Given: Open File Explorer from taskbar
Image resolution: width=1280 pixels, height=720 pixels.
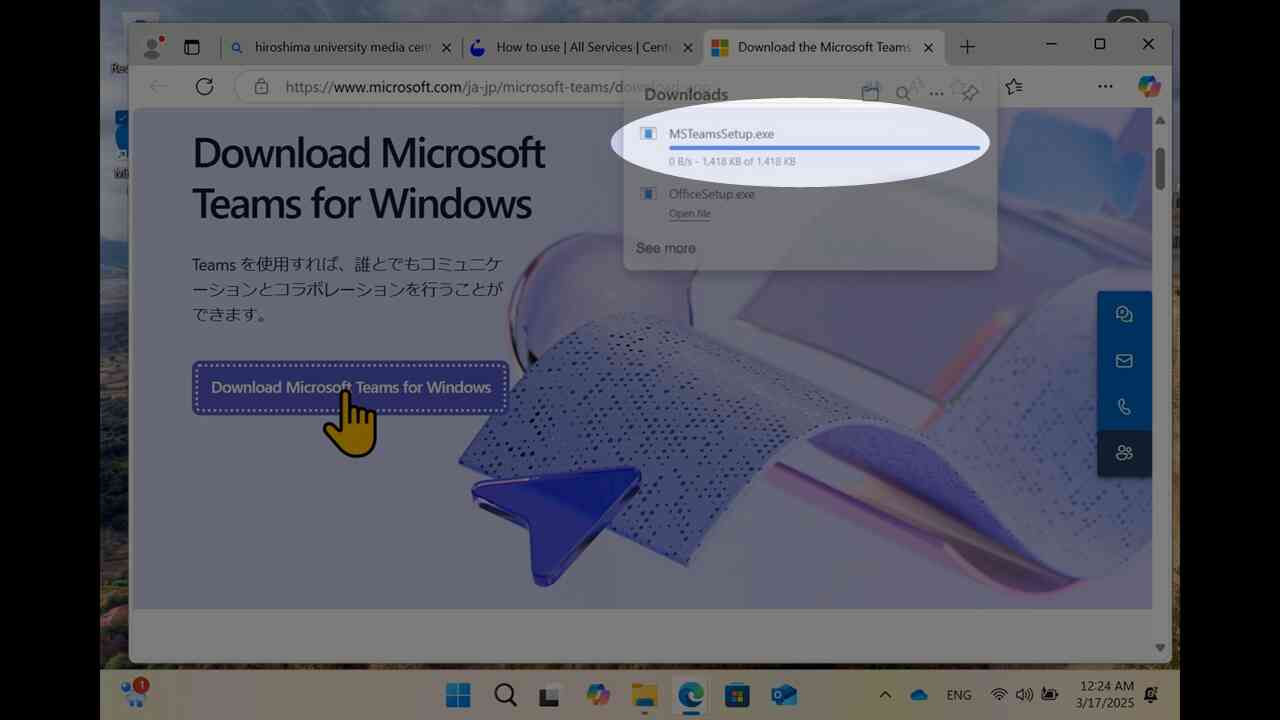Looking at the screenshot, I should click(x=645, y=695).
